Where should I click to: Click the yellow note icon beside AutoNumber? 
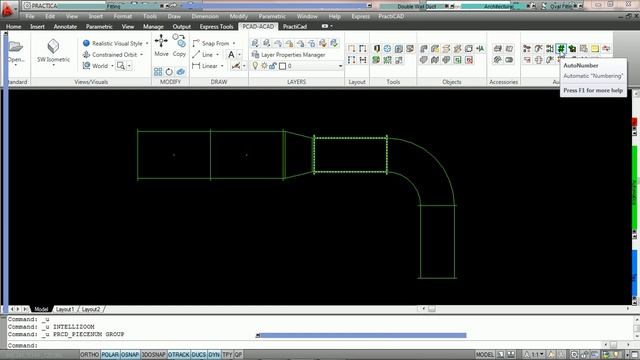point(595,49)
